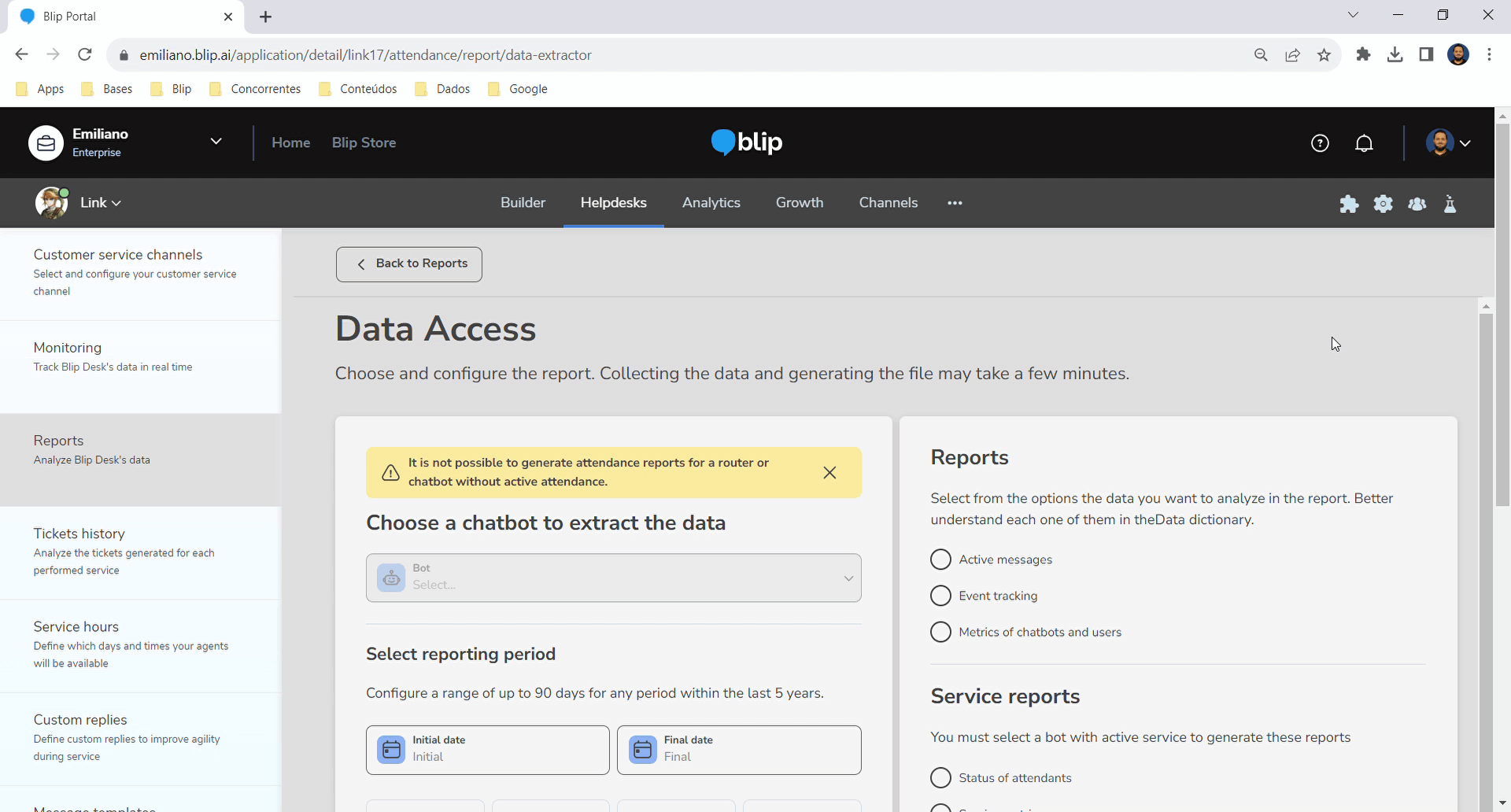The height and width of the screenshot is (812, 1511).
Task: Open the Builder tab
Action: coord(523,203)
